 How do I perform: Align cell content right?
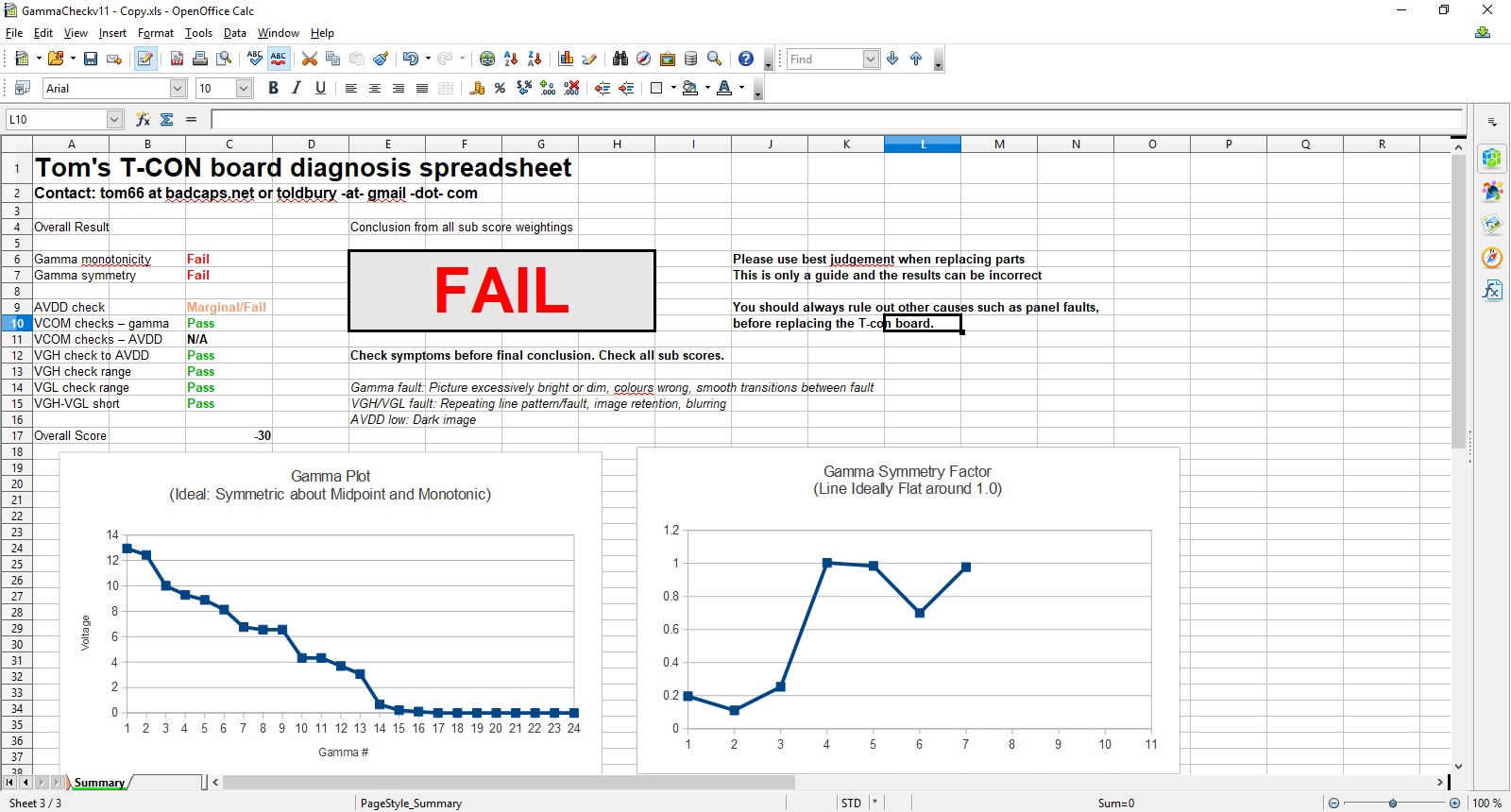[399, 88]
